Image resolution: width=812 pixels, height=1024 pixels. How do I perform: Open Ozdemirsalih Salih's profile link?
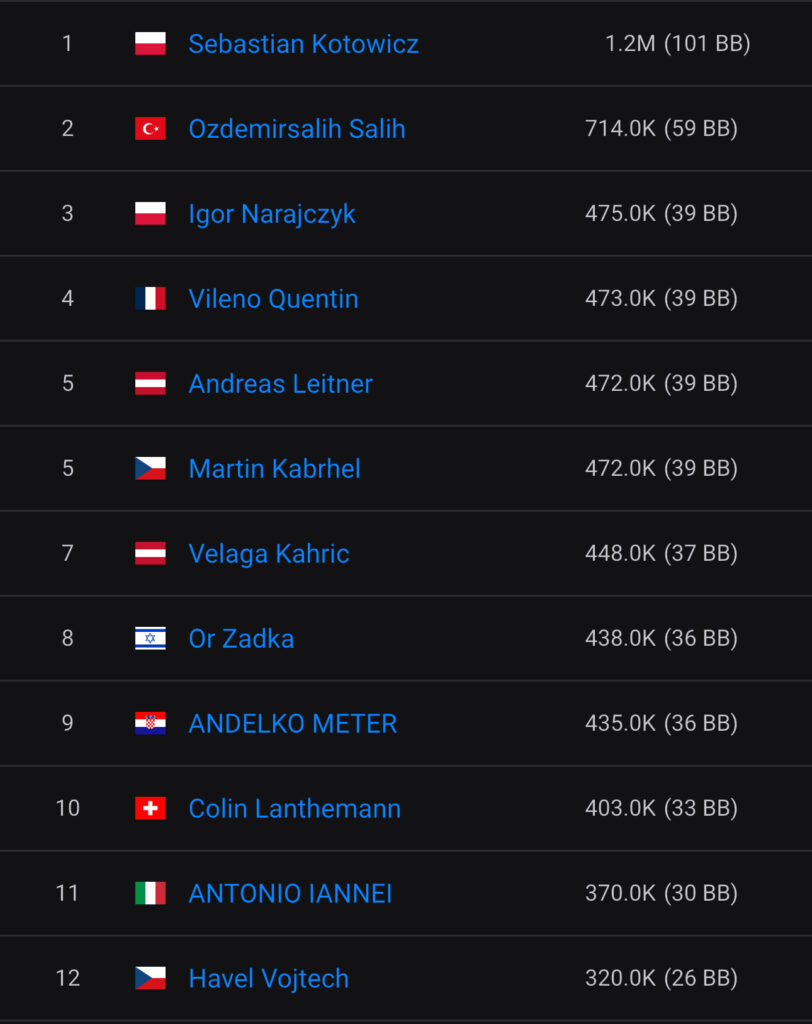coord(297,129)
